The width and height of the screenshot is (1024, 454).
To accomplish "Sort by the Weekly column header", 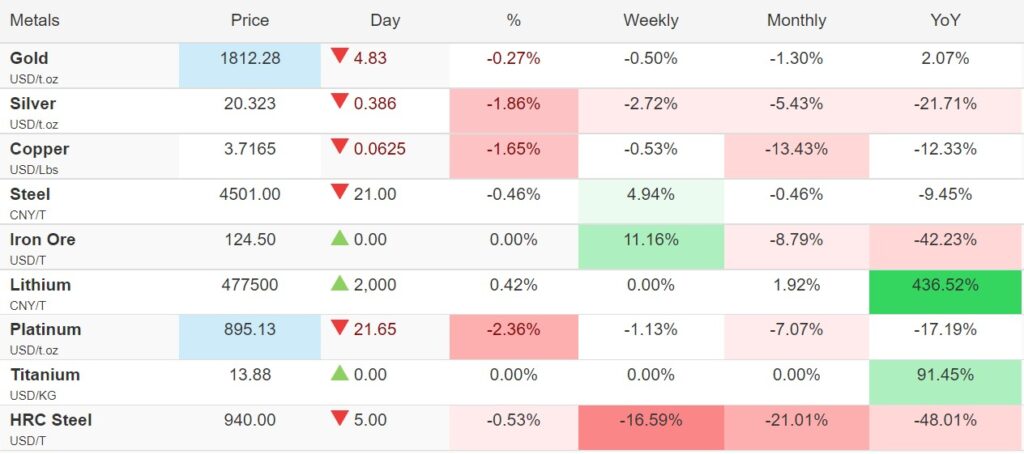I will click(650, 20).
